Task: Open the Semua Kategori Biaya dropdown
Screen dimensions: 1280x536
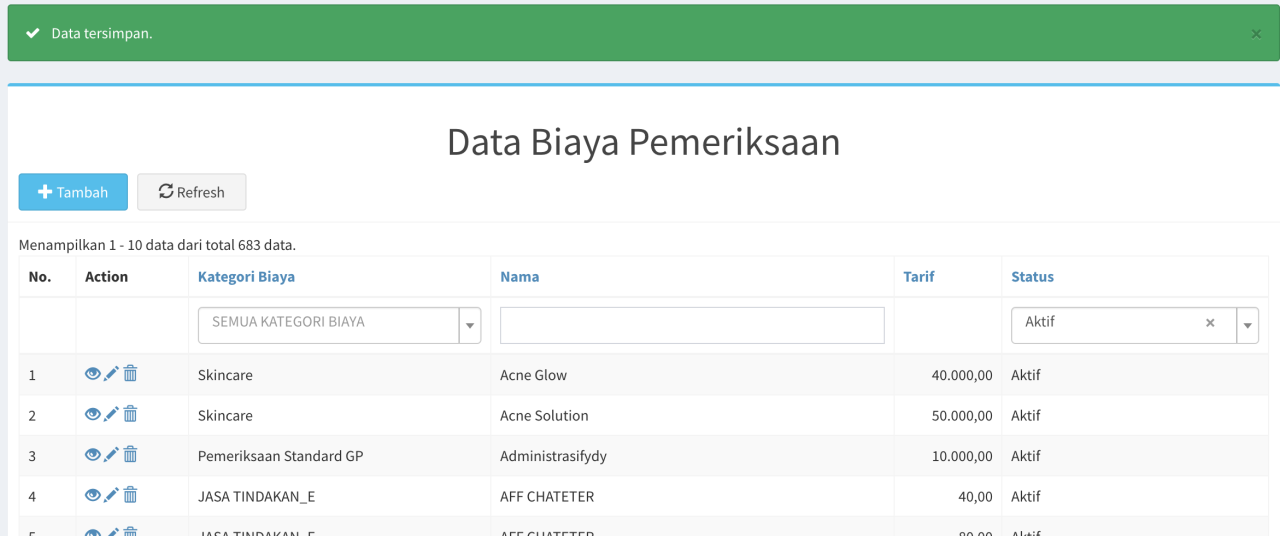Action: click(x=339, y=325)
